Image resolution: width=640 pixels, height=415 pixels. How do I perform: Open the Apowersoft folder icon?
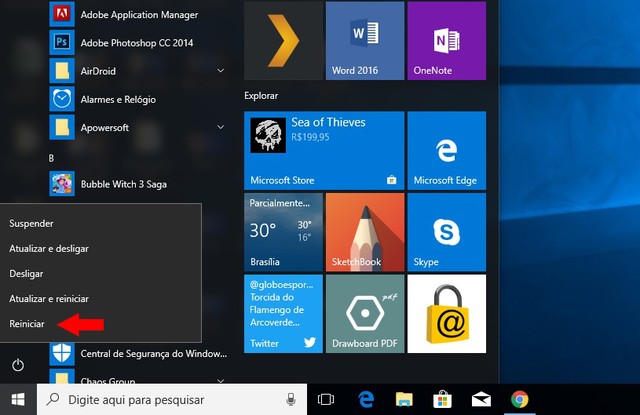(x=62, y=127)
